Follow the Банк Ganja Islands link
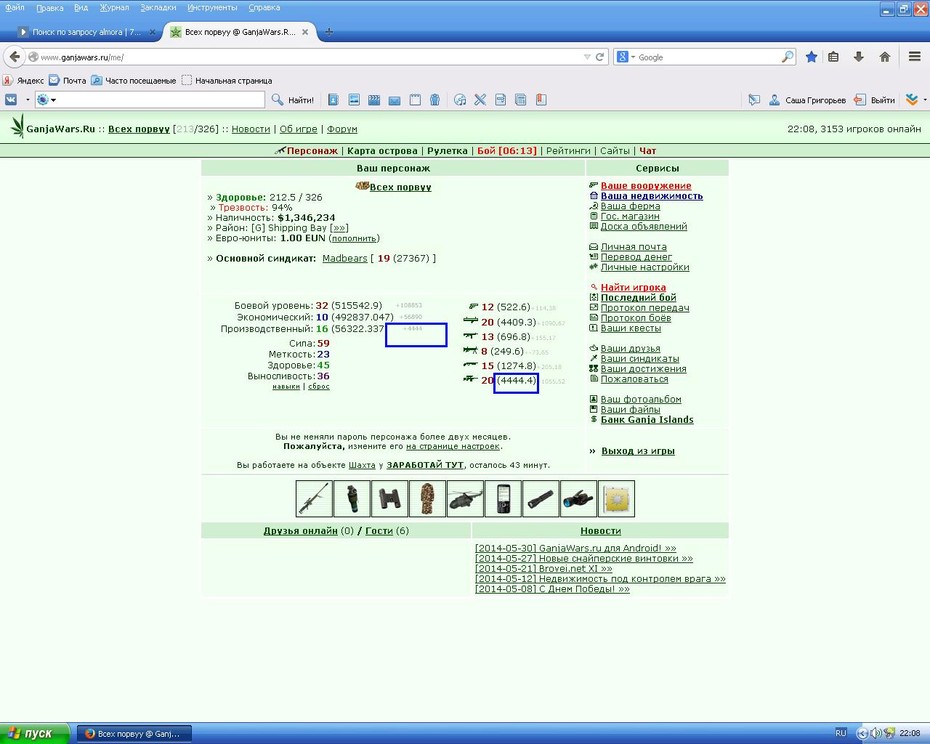This screenshot has width=930, height=744. tap(646, 419)
